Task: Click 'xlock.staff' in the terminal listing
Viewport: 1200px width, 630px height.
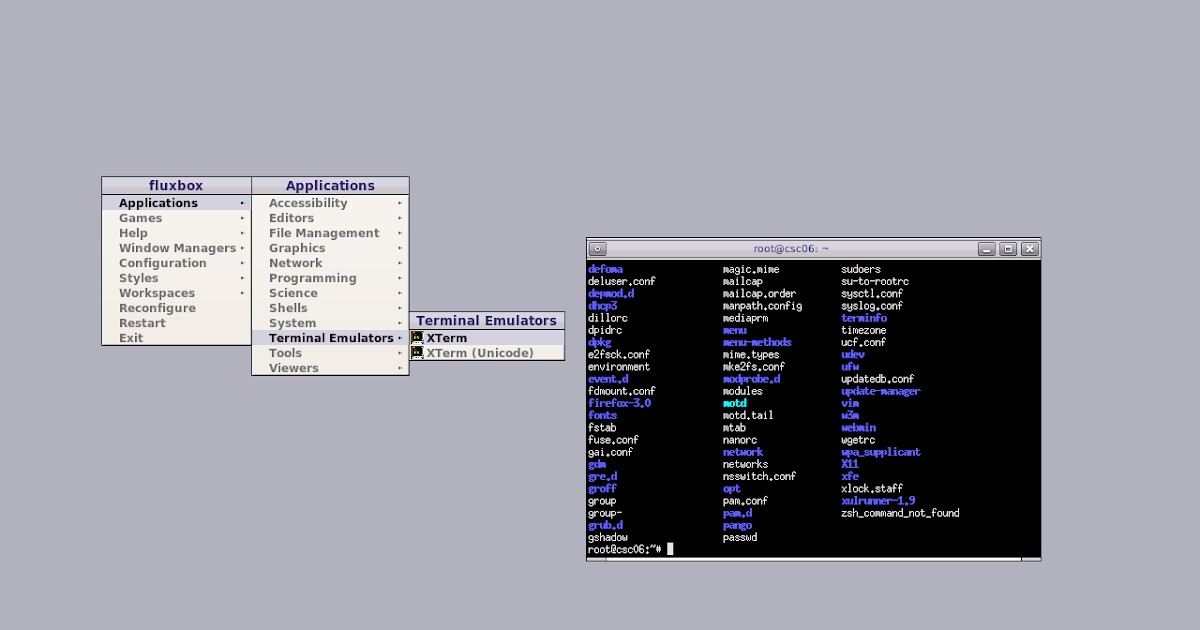Action: (x=872, y=488)
